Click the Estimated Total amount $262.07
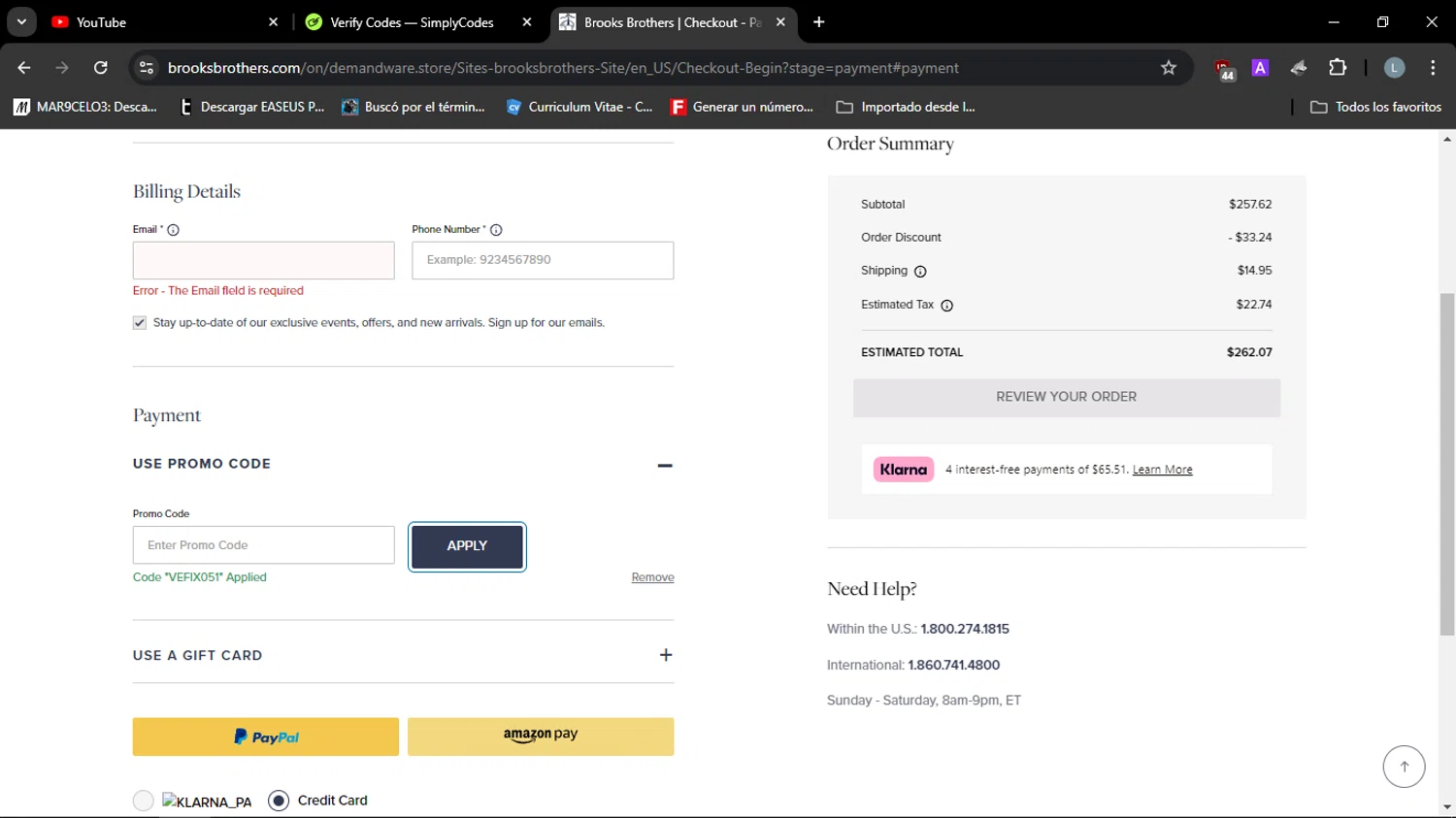This screenshot has height=818, width=1456. coord(1249,352)
